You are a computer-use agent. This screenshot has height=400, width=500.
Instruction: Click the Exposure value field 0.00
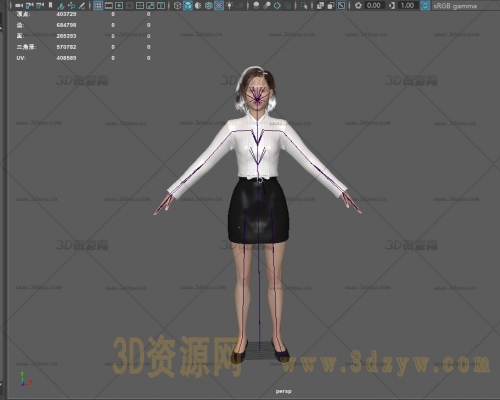pos(374,5)
